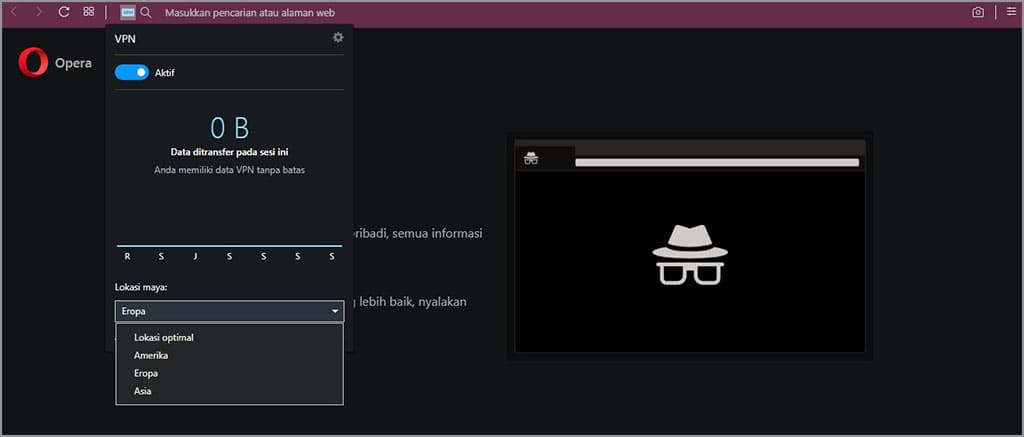Click the 'Lokasi maya:' label
The width and height of the screenshot is (1024, 437).
click(141, 287)
